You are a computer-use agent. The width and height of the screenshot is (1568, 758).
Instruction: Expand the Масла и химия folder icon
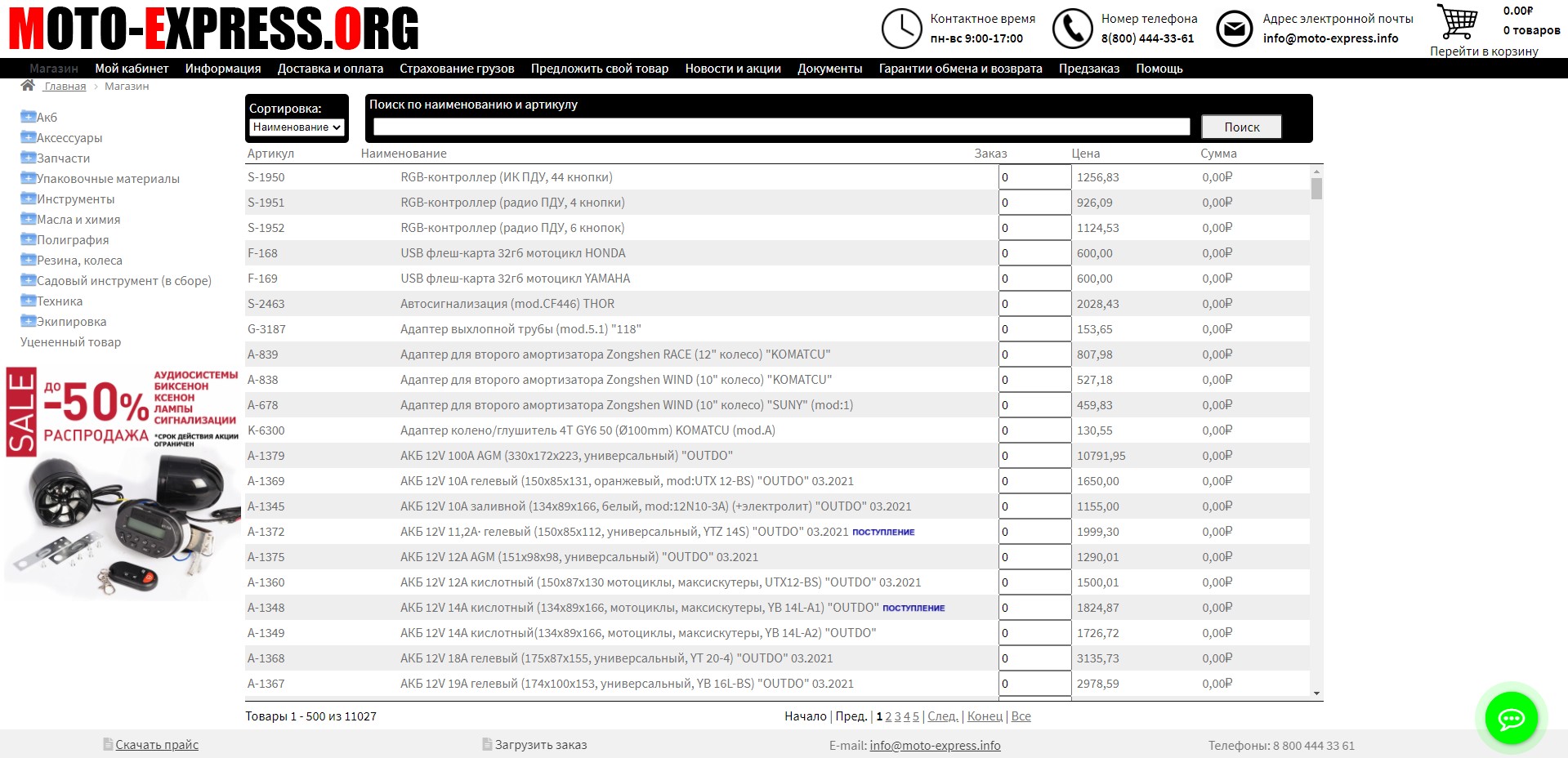coord(28,219)
